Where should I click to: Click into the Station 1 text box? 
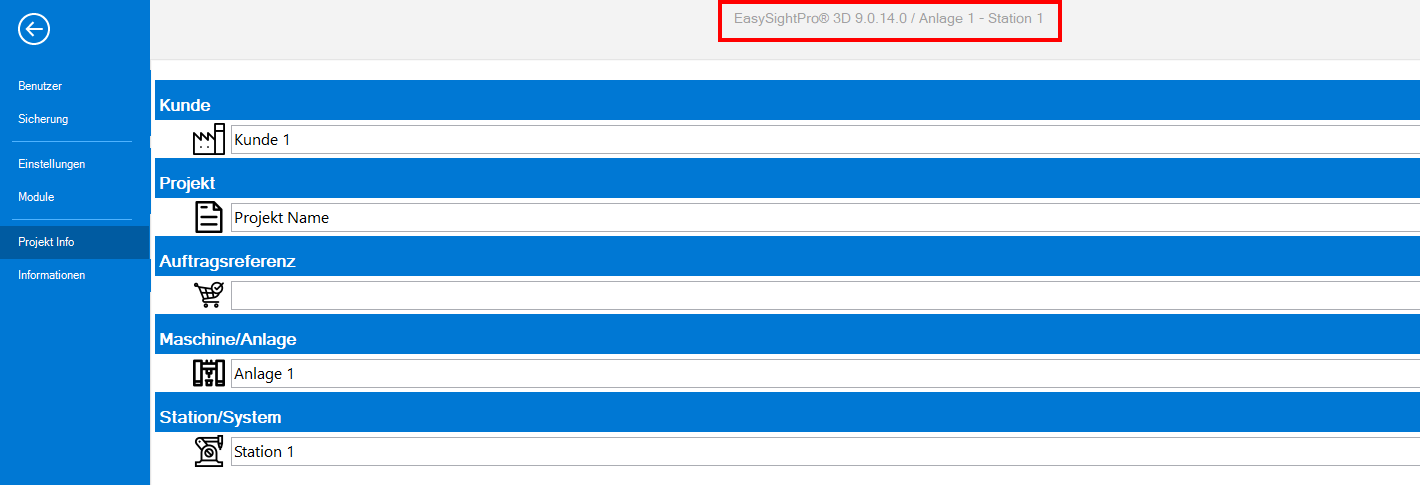(x=820, y=452)
